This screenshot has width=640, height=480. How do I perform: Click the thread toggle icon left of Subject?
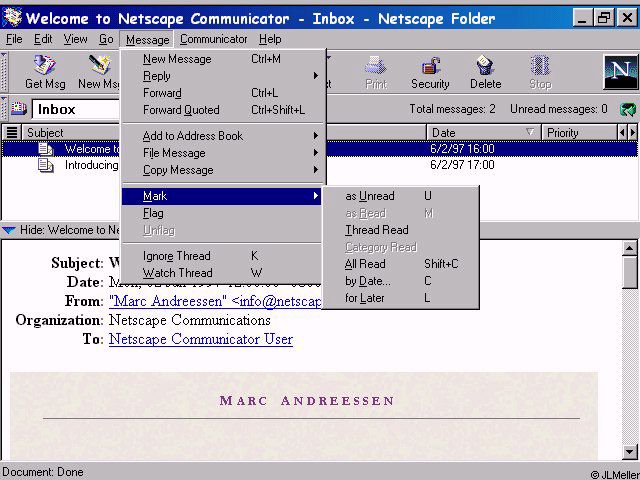(x=12, y=133)
